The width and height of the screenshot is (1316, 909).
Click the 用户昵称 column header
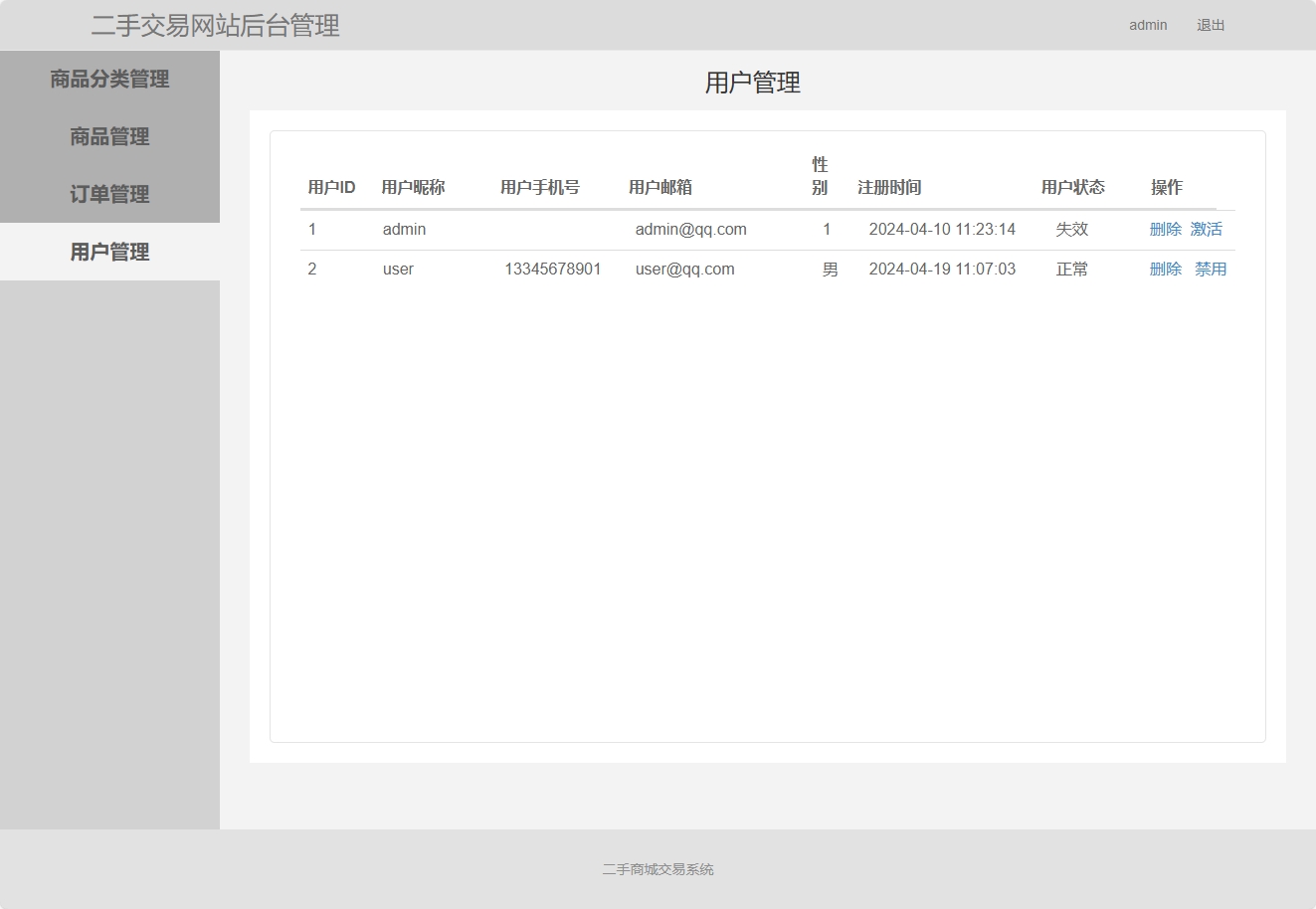click(x=412, y=187)
